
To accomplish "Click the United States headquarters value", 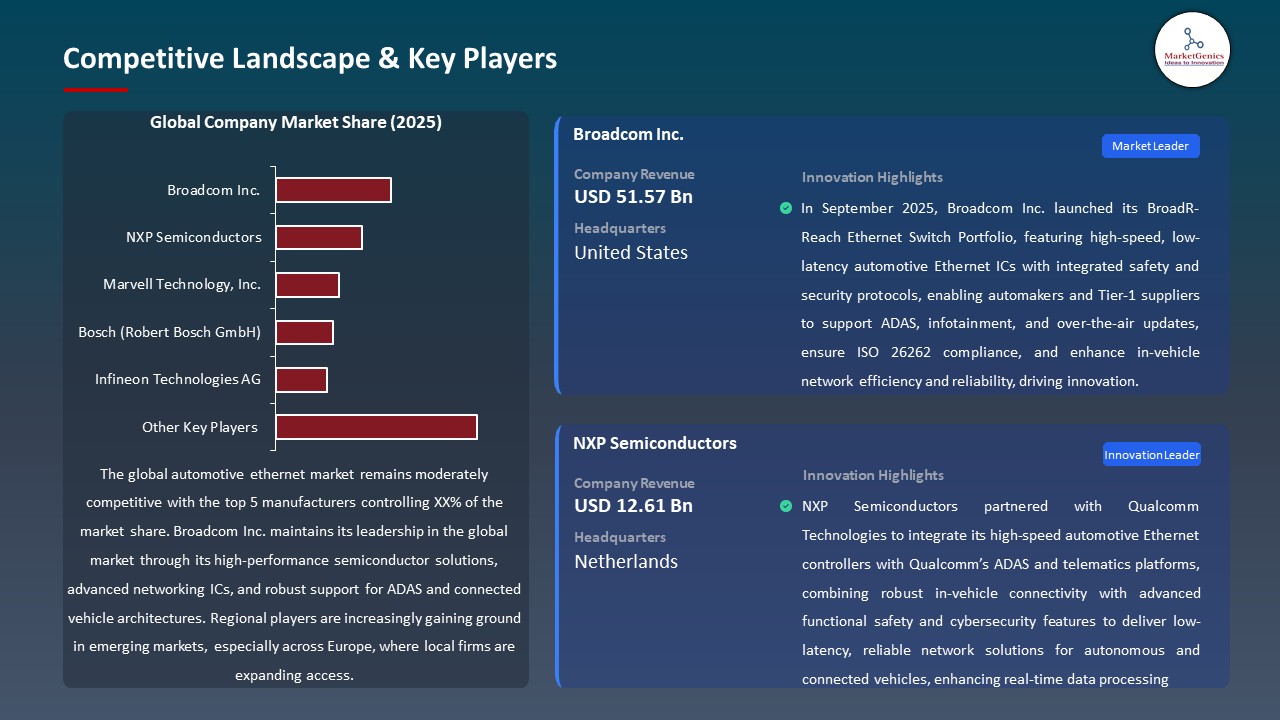I will pos(631,253).
